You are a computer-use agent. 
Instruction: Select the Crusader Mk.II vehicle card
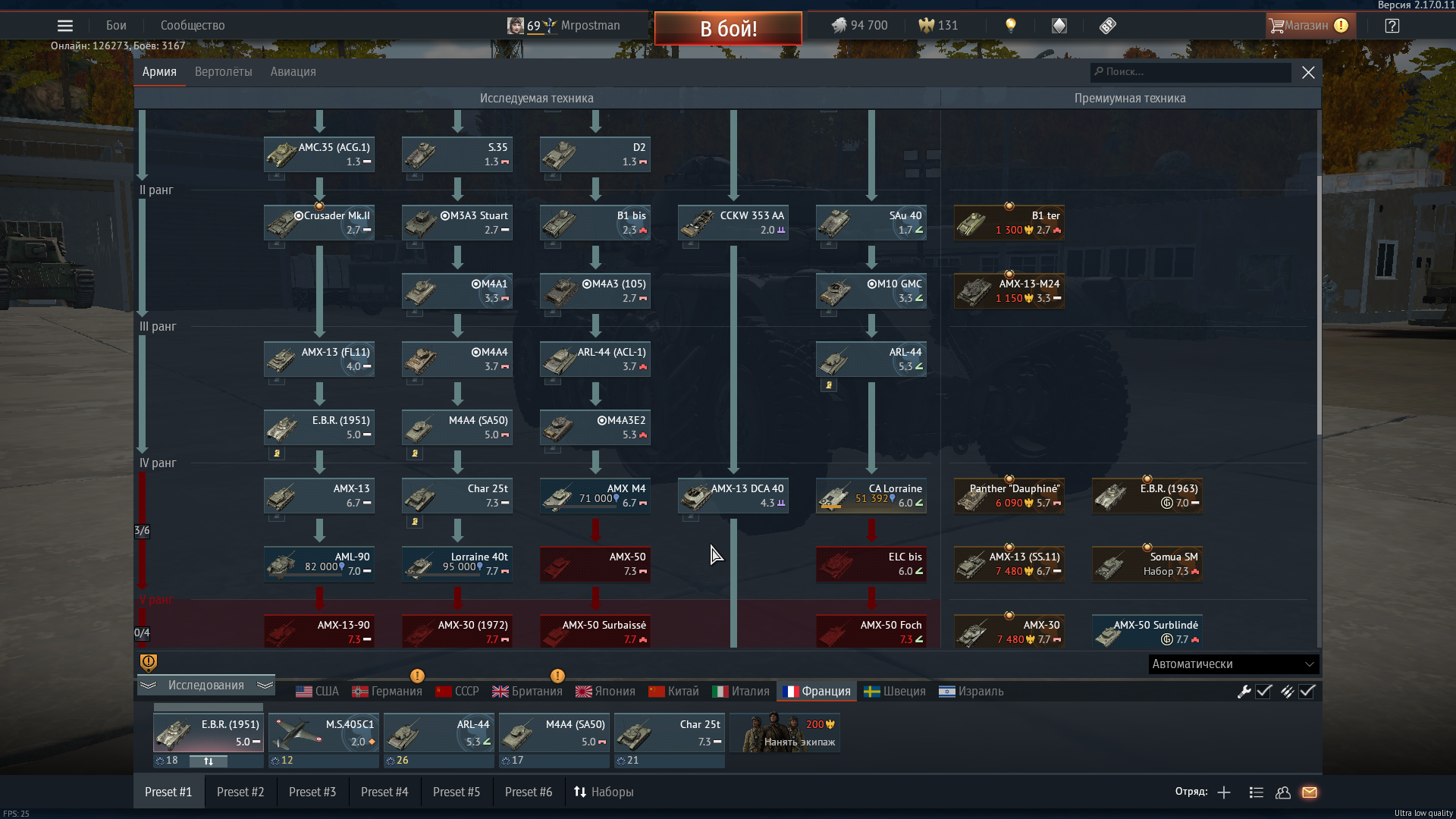319,223
